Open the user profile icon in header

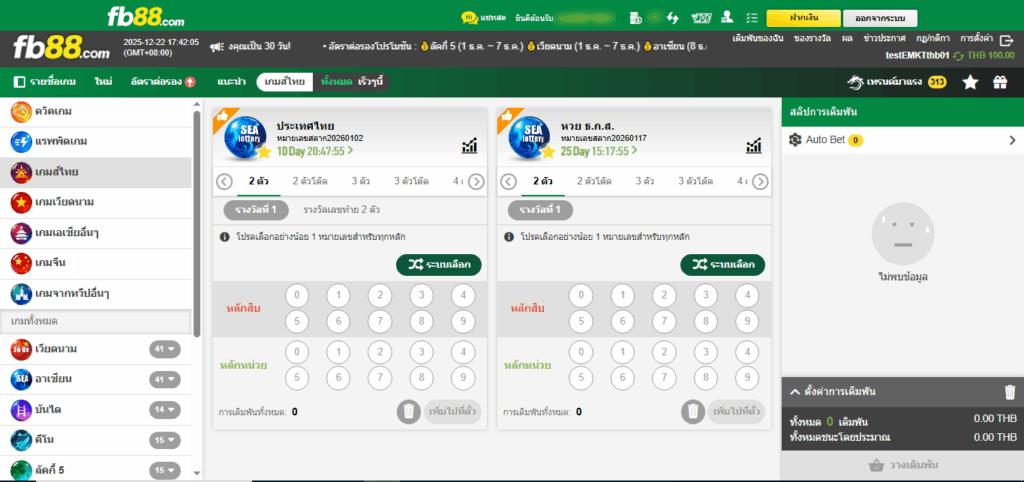[x=726, y=18]
